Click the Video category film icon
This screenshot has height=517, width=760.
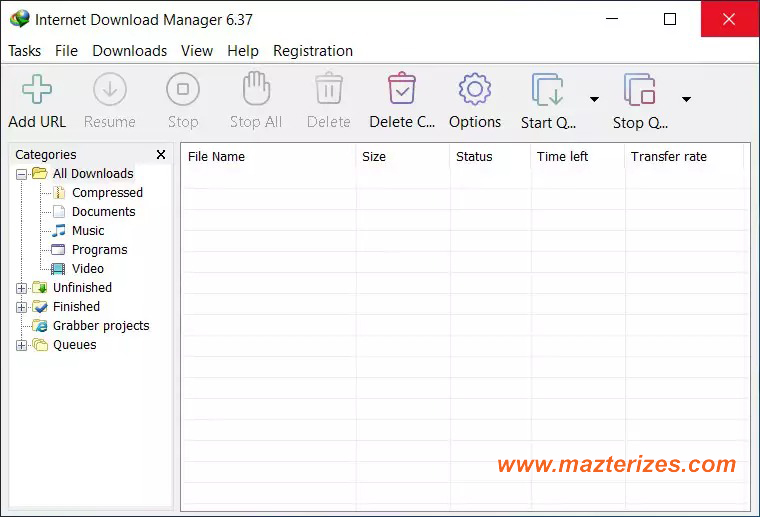click(58, 269)
